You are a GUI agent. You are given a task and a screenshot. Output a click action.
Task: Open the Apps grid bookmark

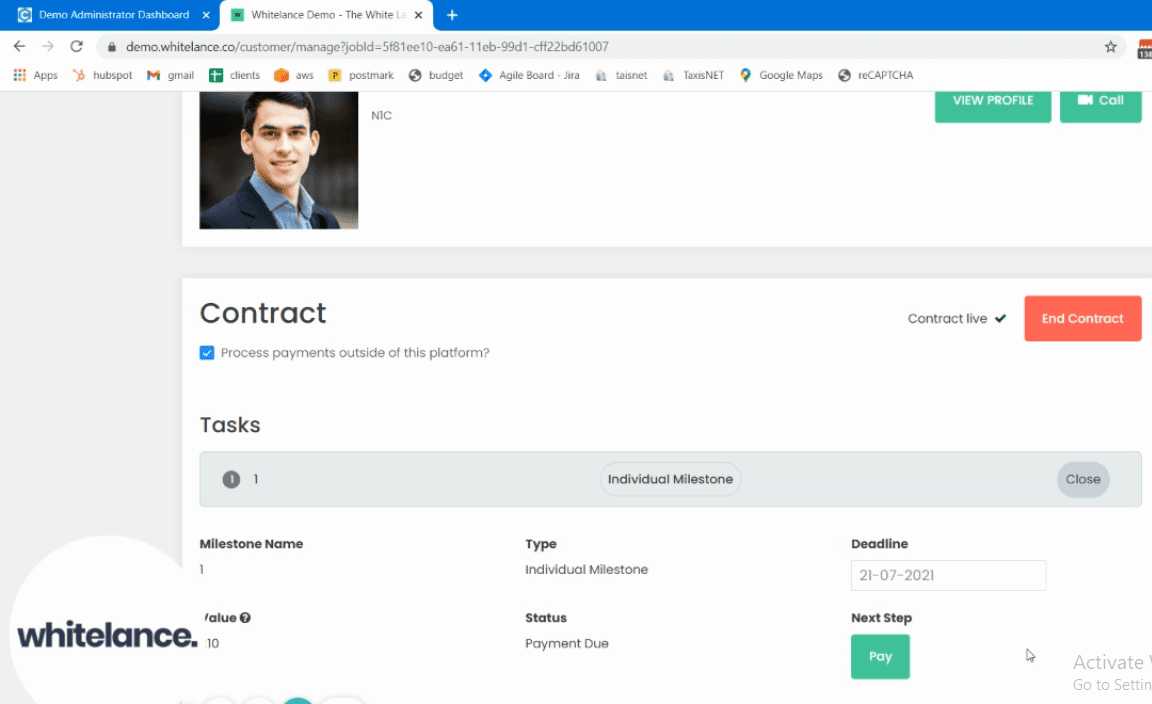(x=35, y=75)
